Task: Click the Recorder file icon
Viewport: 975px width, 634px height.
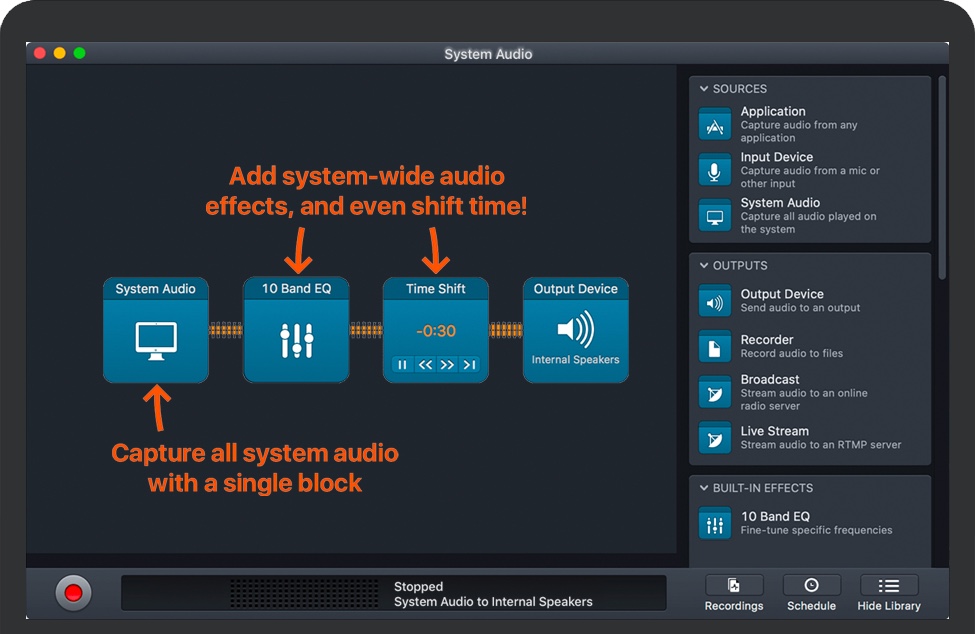Action: point(714,346)
